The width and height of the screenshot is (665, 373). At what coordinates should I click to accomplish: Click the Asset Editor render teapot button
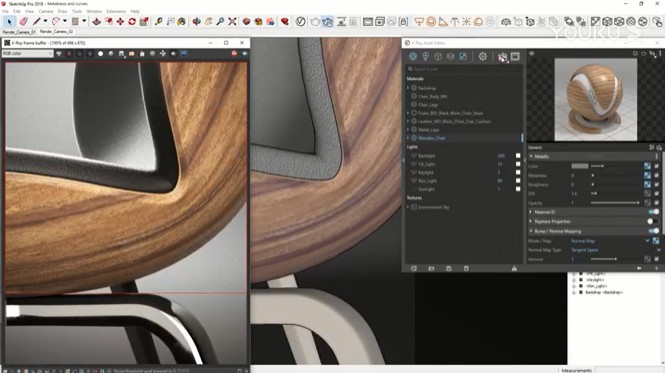point(503,57)
